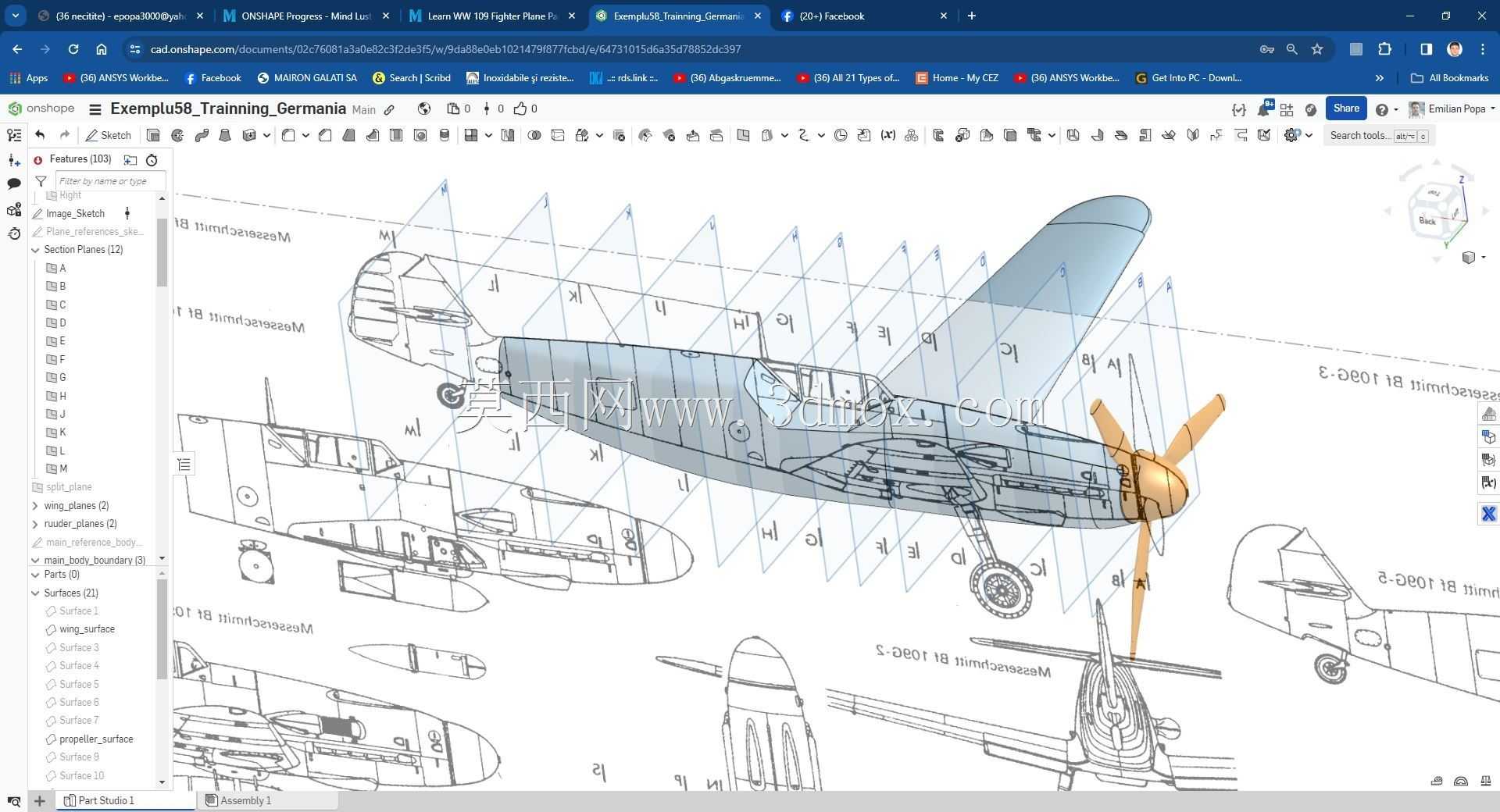Screen dimensions: 1500x812
Task: Select the Chamfer tool
Action: [x=325, y=135]
